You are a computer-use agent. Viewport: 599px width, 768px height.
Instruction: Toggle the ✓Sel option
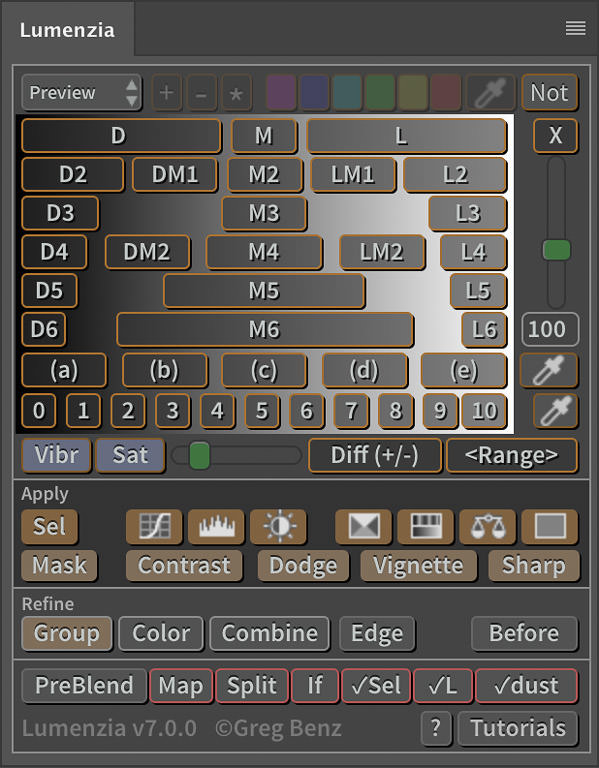click(x=376, y=685)
